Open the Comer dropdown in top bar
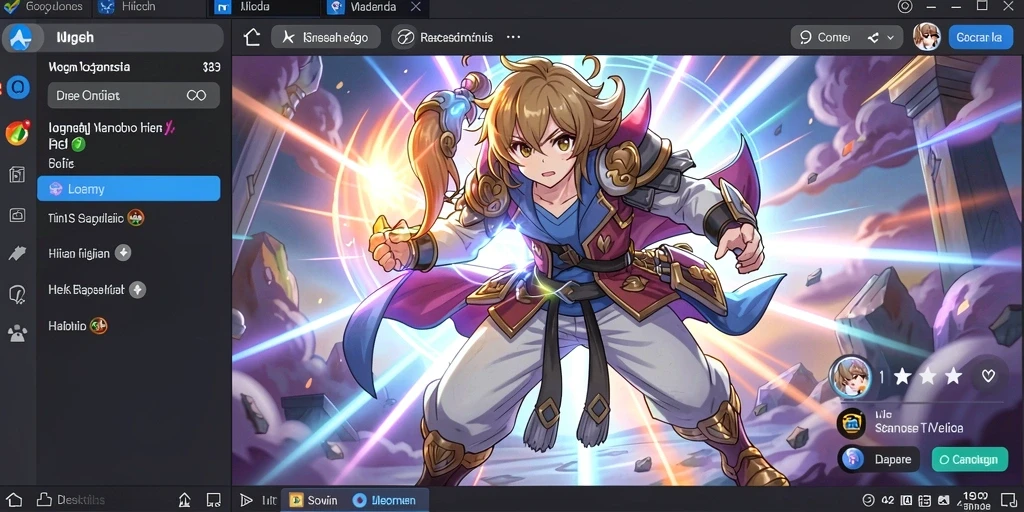This screenshot has width=1024, height=512. click(825, 37)
